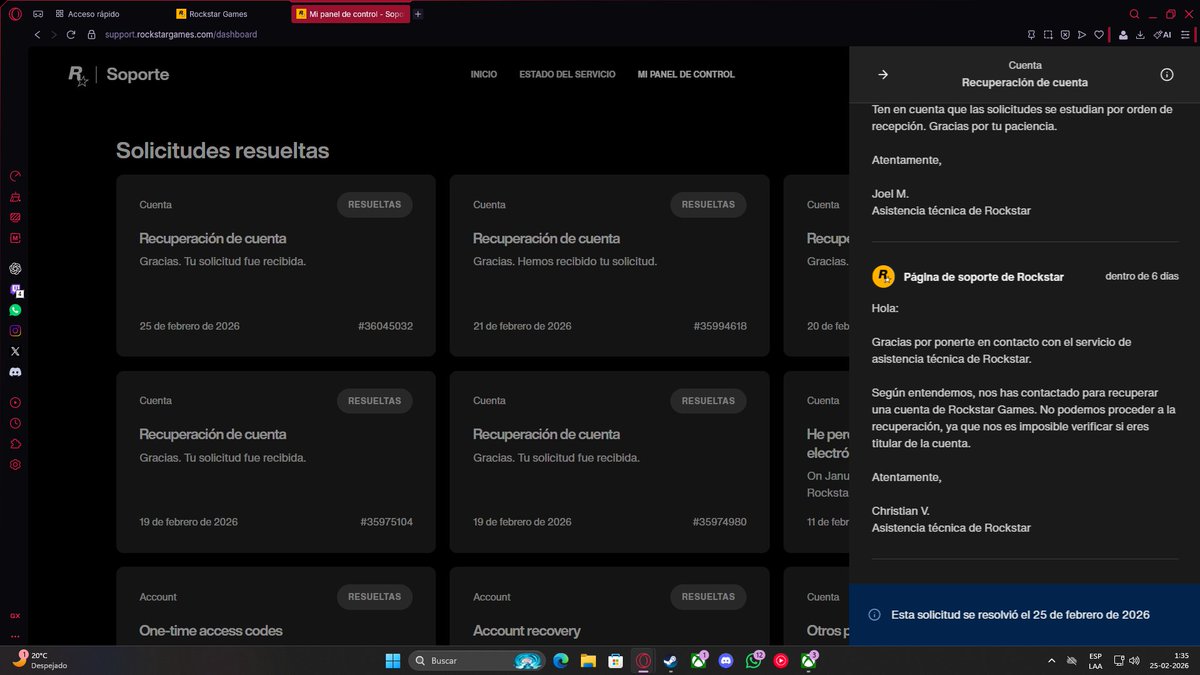Click the Windows taskbar Buscar search box
The height and width of the screenshot is (675, 1200).
476,661
